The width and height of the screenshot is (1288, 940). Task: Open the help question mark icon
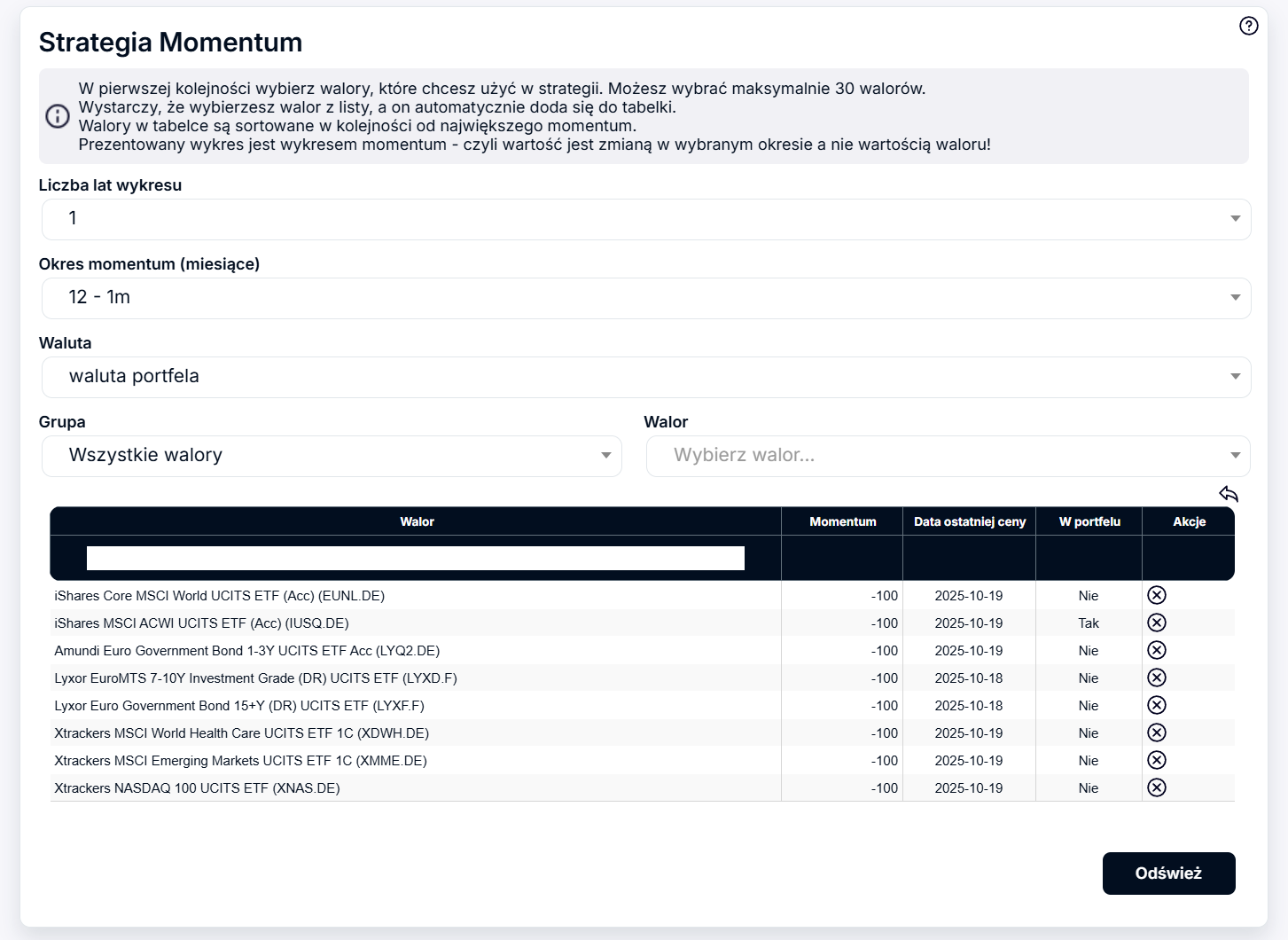coord(1248,26)
